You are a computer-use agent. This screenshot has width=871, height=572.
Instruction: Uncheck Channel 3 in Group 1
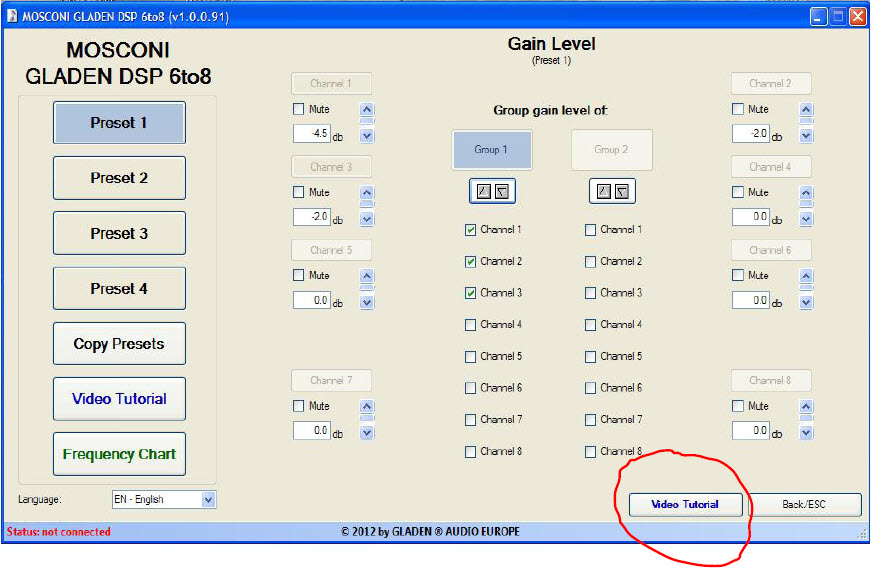[470, 293]
